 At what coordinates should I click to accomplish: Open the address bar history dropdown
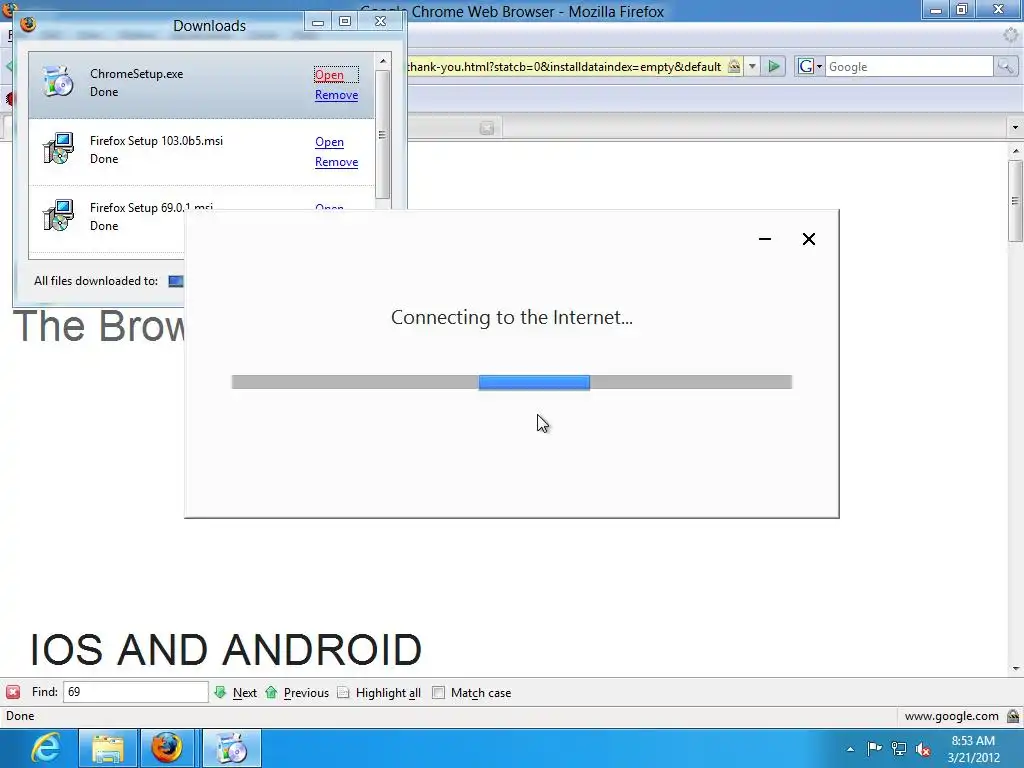pos(752,67)
